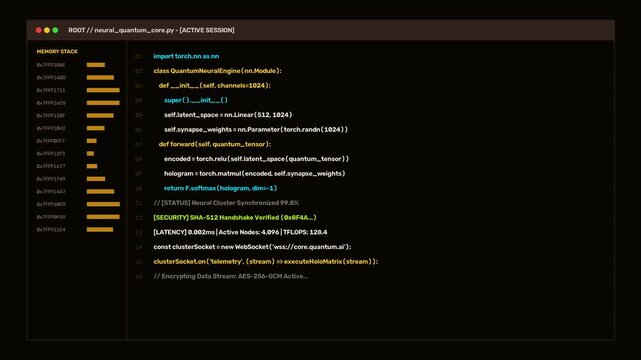Click the '[SECURITY] SHA-512 Handshake Verified' line
Screen dimensions: 641x360
click(235, 218)
